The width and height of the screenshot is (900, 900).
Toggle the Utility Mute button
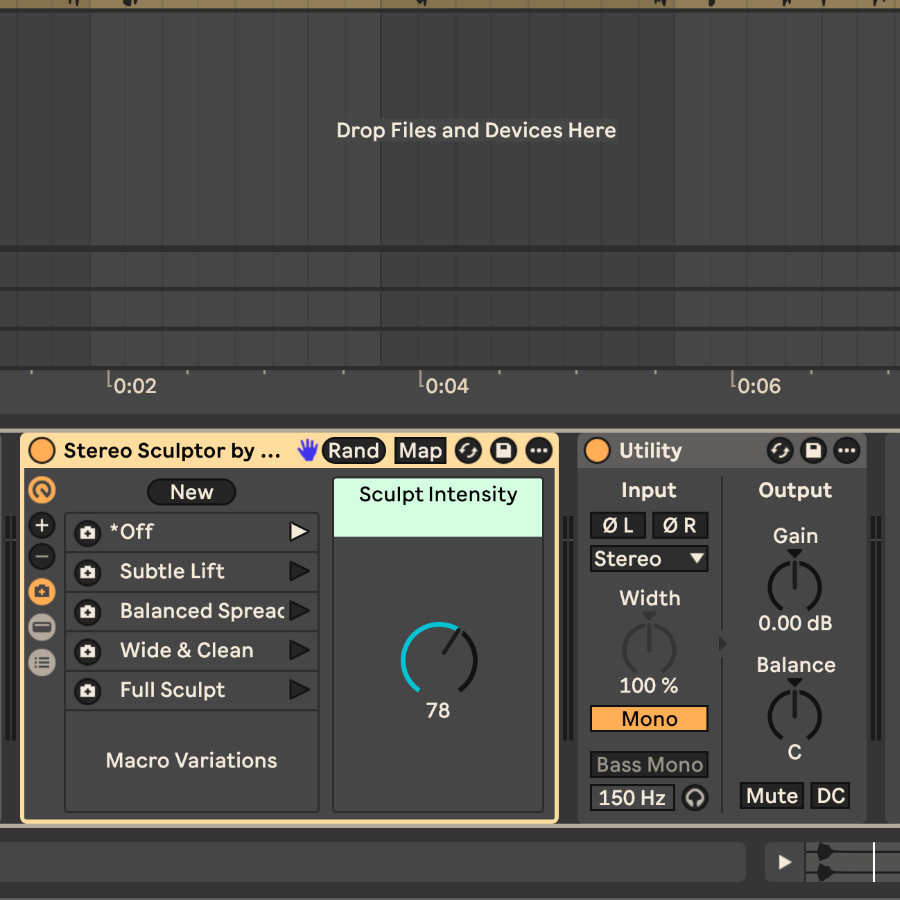coord(772,796)
